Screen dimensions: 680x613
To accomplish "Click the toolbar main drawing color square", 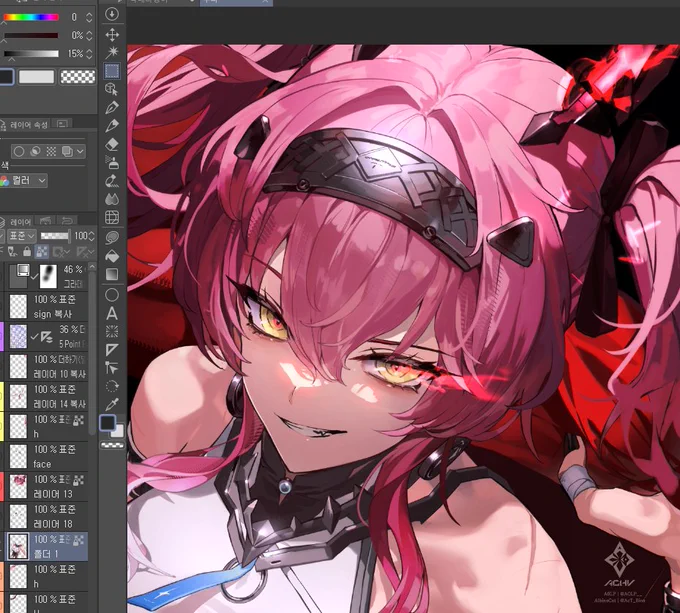I will point(107,422).
